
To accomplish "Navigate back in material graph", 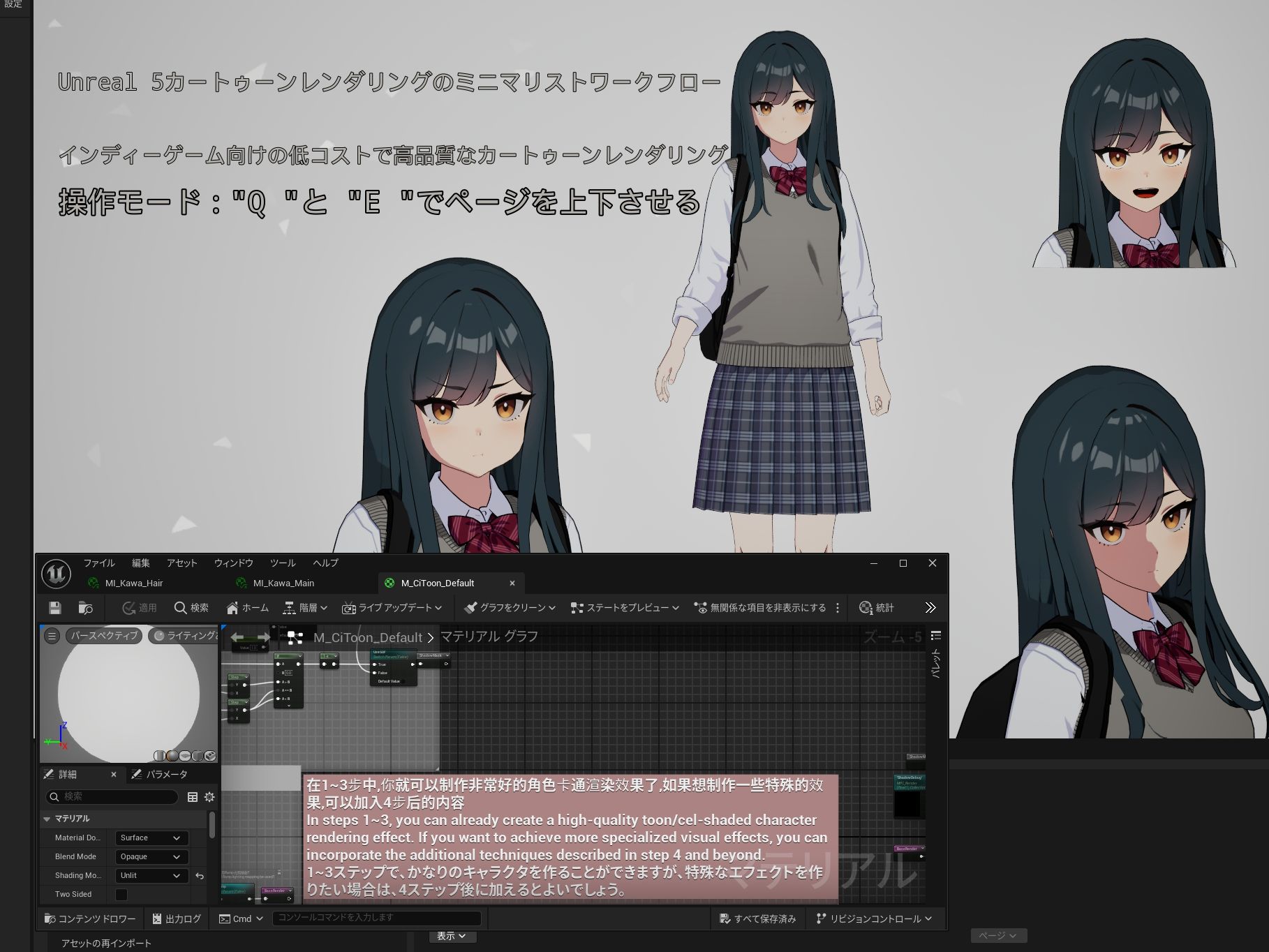I will point(237,637).
